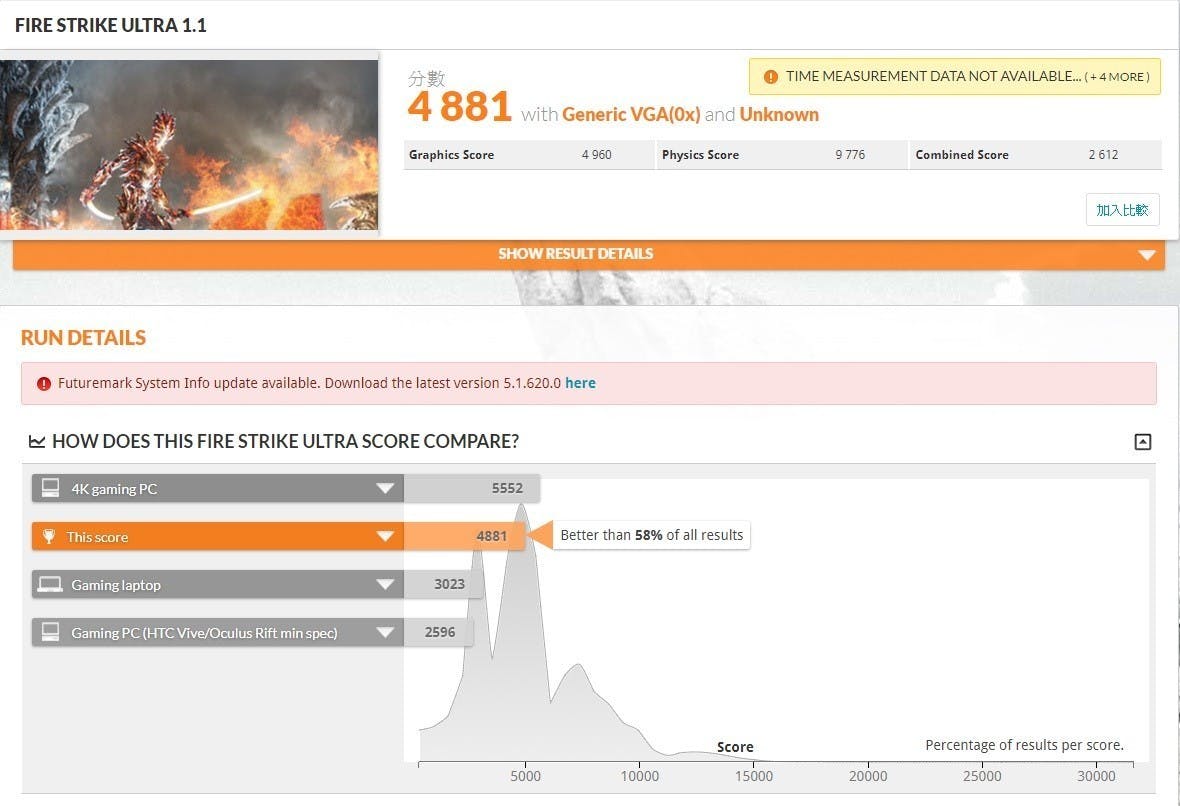Click the Better than 58% tooltip
This screenshot has width=1180, height=806.
click(651, 535)
